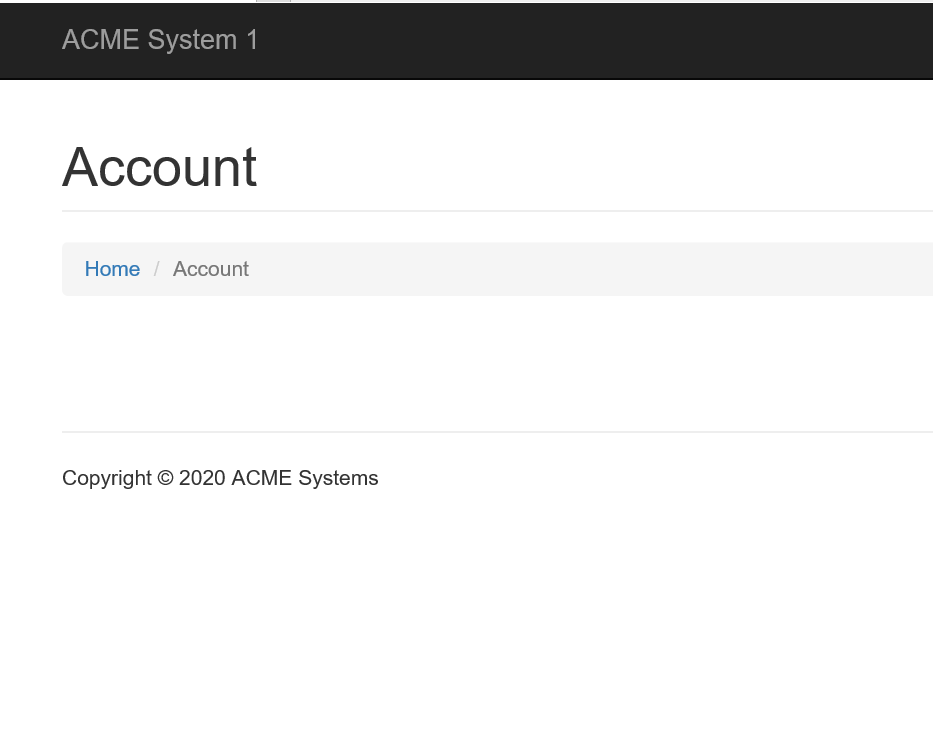Viewport: 933px width, 734px height.
Task: Click the digit 1 in the navbar brand
Action: tap(252, 40)
